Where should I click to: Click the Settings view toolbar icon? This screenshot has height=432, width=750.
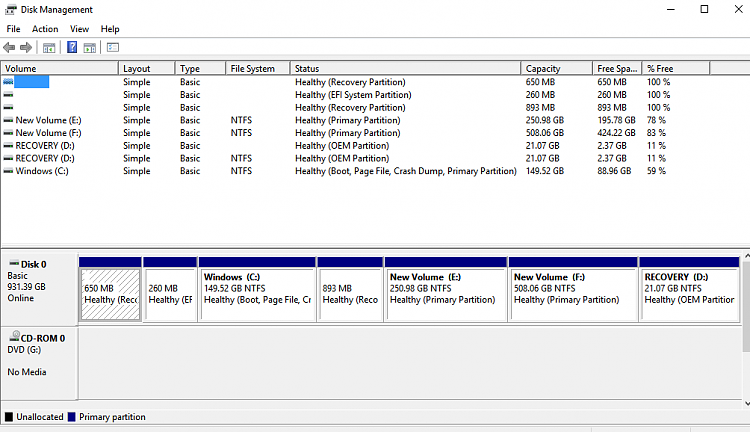pos(113,47)
